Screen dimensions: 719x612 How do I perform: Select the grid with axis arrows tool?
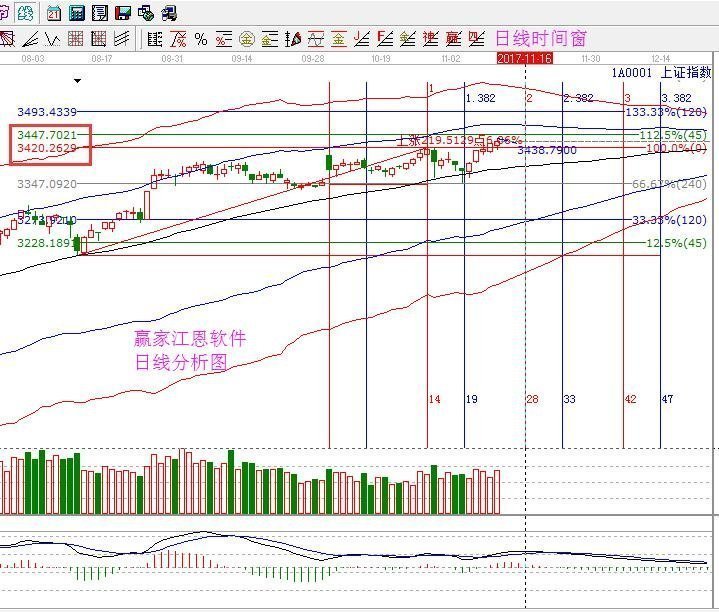point(99,39)
